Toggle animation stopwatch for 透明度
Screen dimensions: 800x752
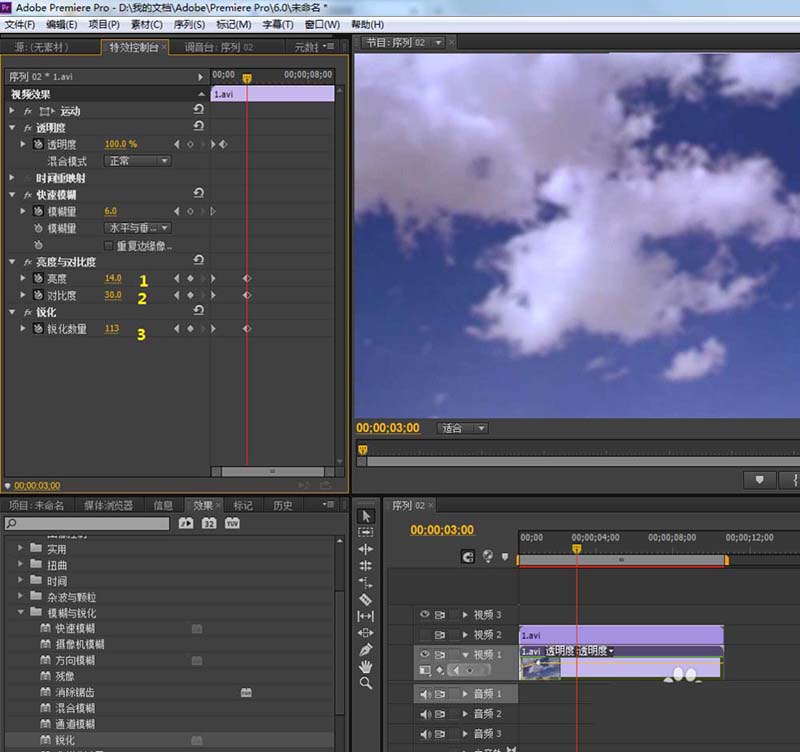(x=38, y=144)
